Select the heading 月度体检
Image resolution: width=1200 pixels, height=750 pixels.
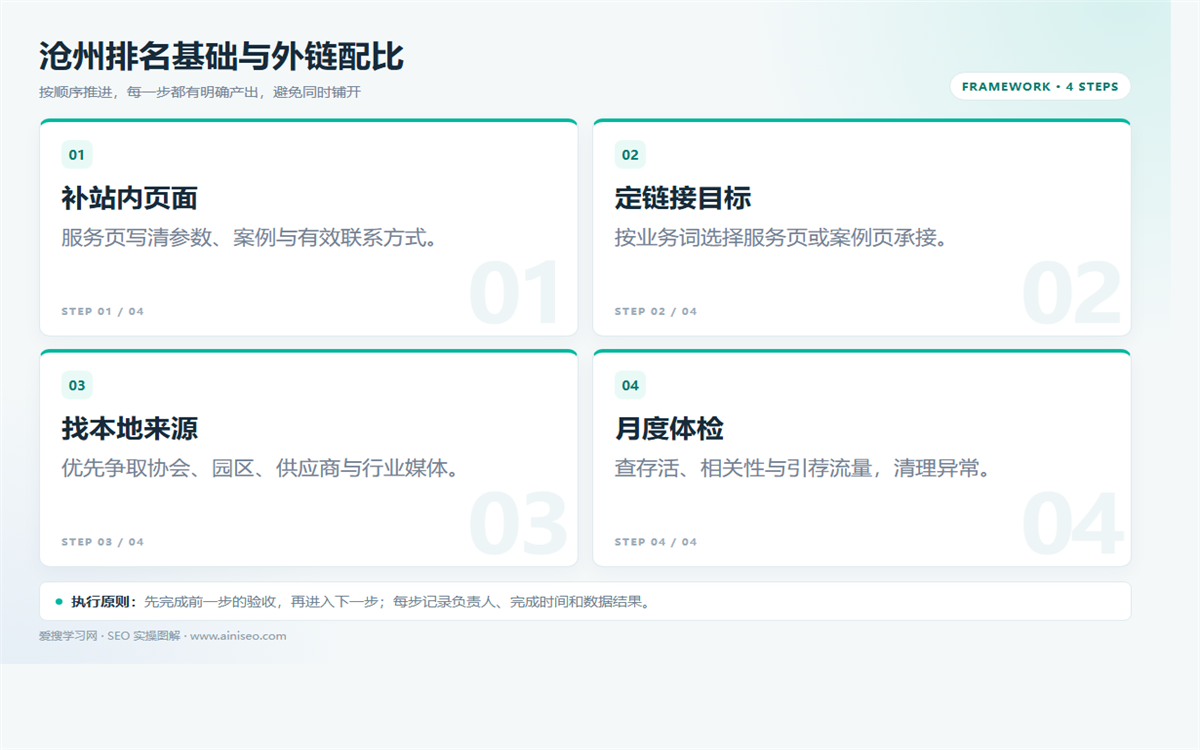[x=669, y=429]
